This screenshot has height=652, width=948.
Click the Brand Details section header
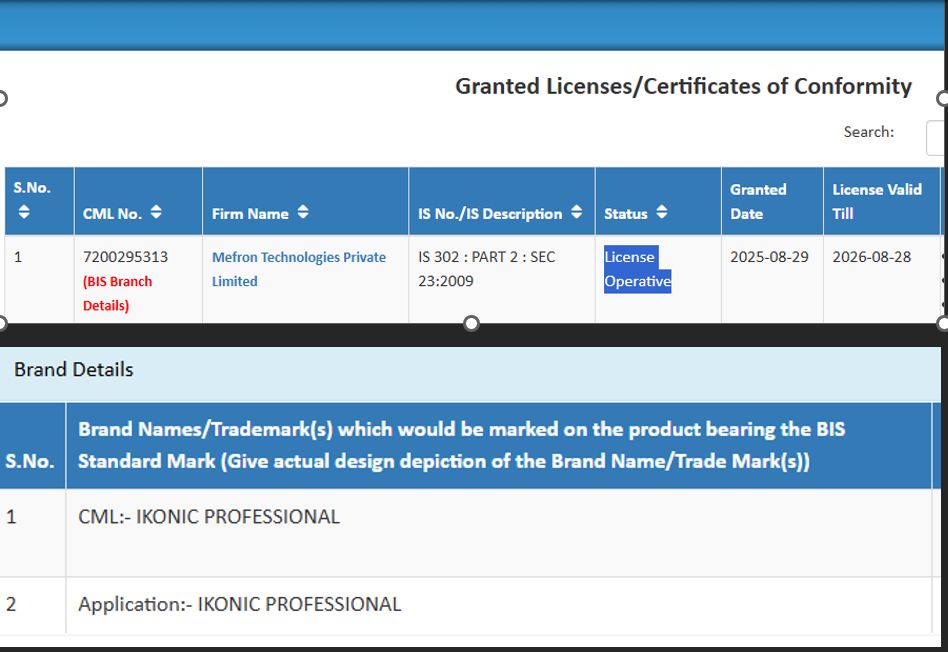(x=73, y=370)
